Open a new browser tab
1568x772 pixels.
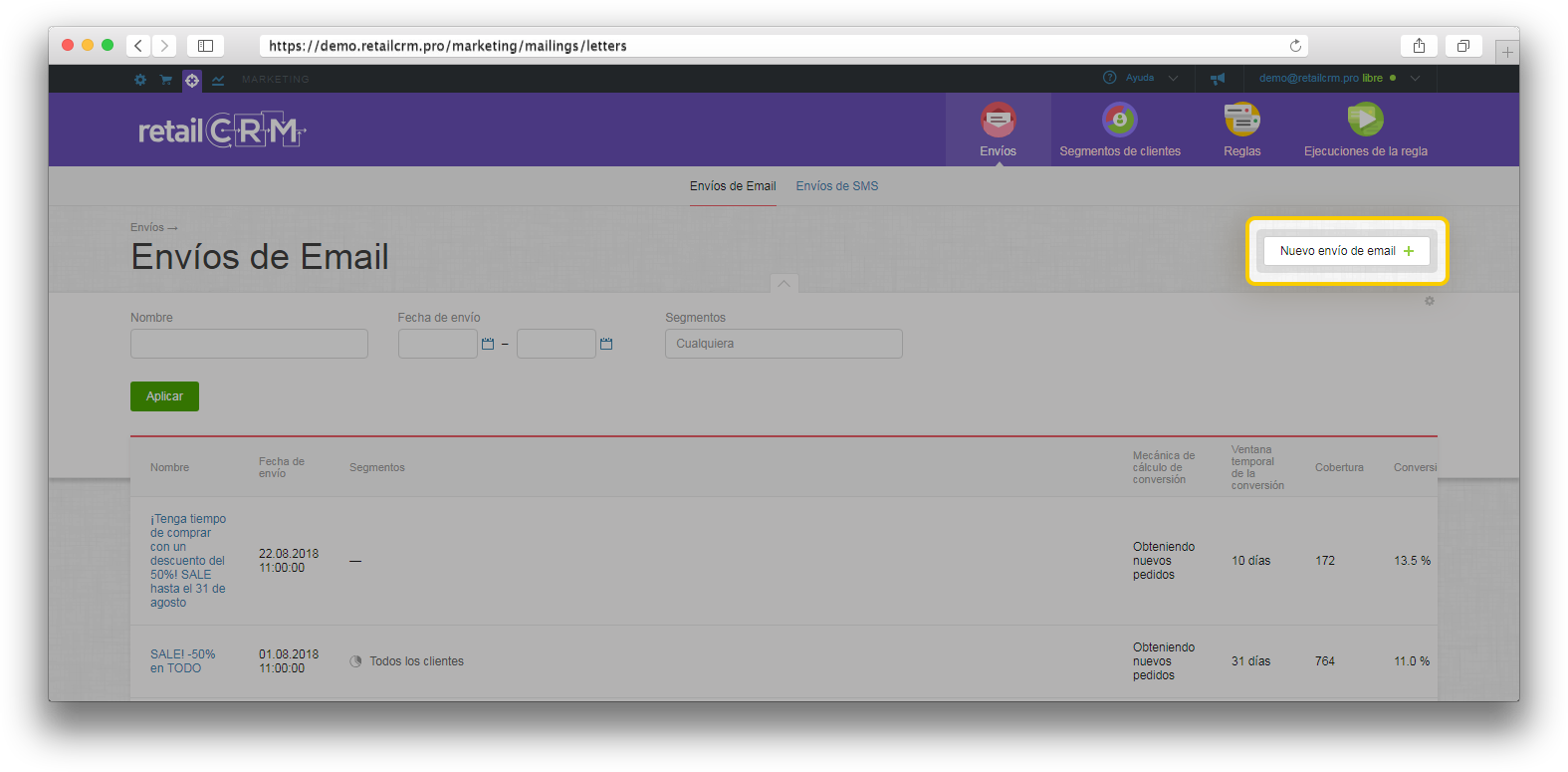1507,52
